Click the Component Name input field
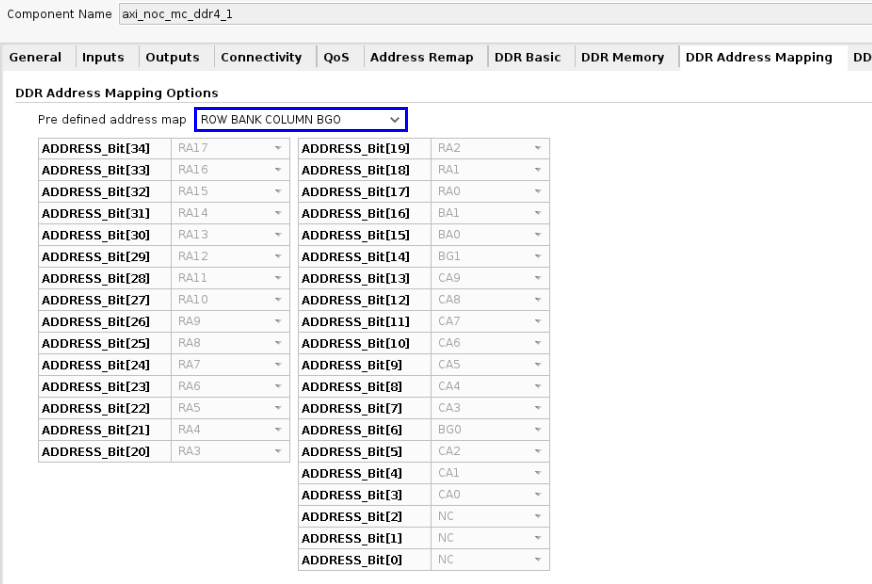The image size is (872, 584). point(500,16)
